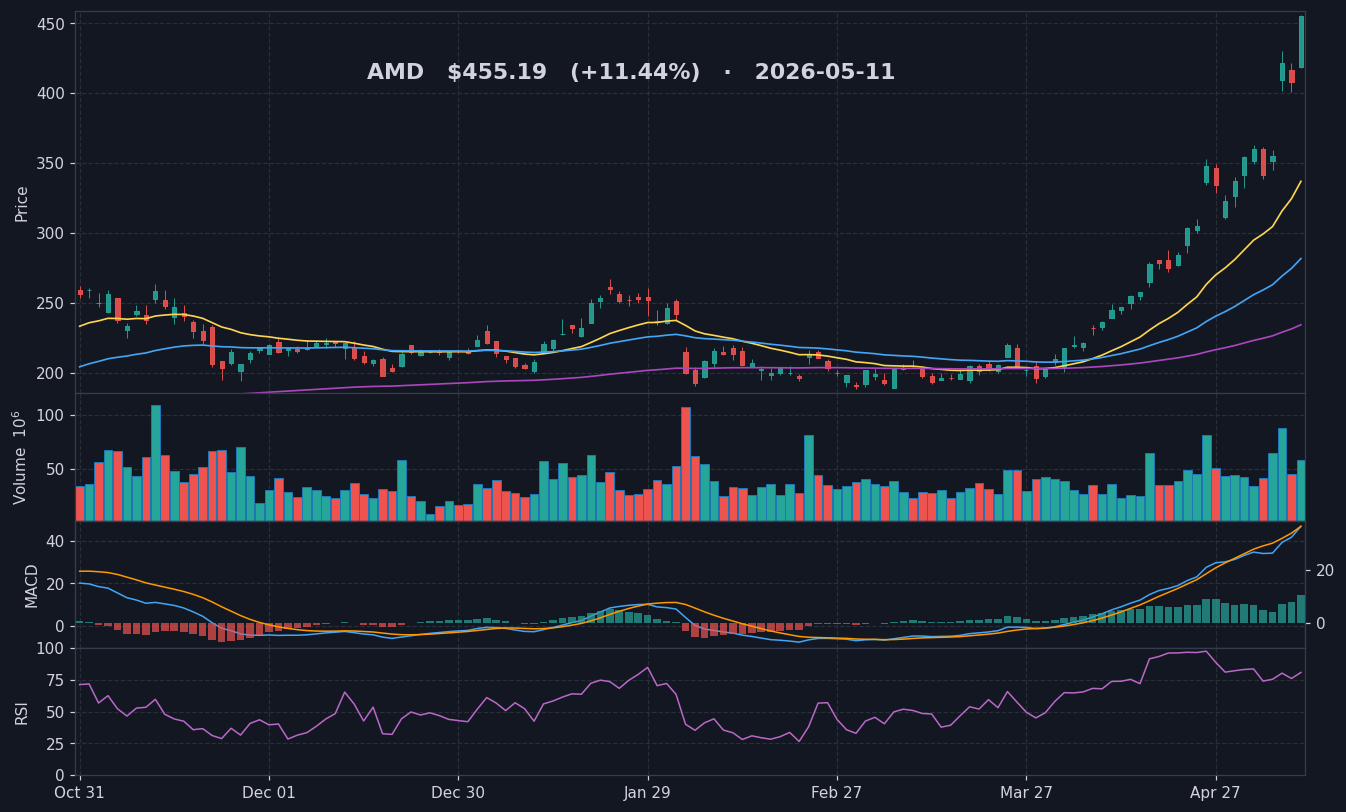Click the 'RSI' axis label
This screenshot has width=1346, height=812.
point(22,712)
